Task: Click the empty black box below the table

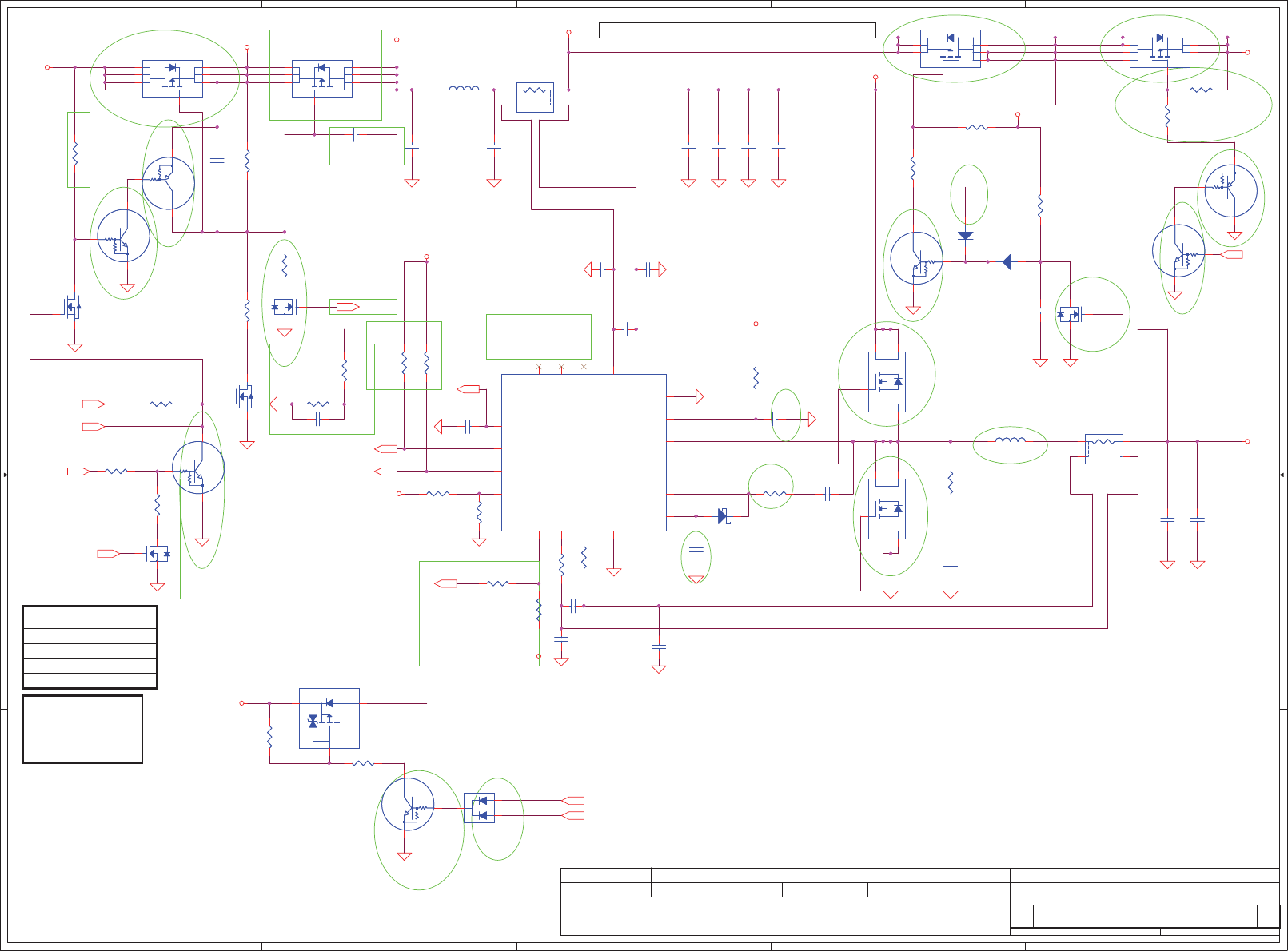Action: coord(82,729)
